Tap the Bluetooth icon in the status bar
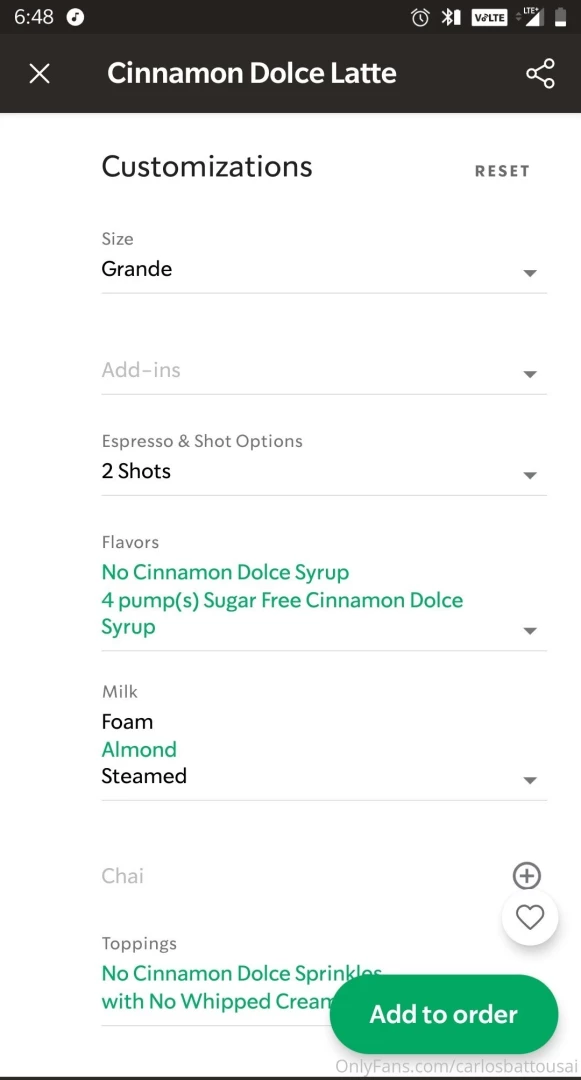 449,16
